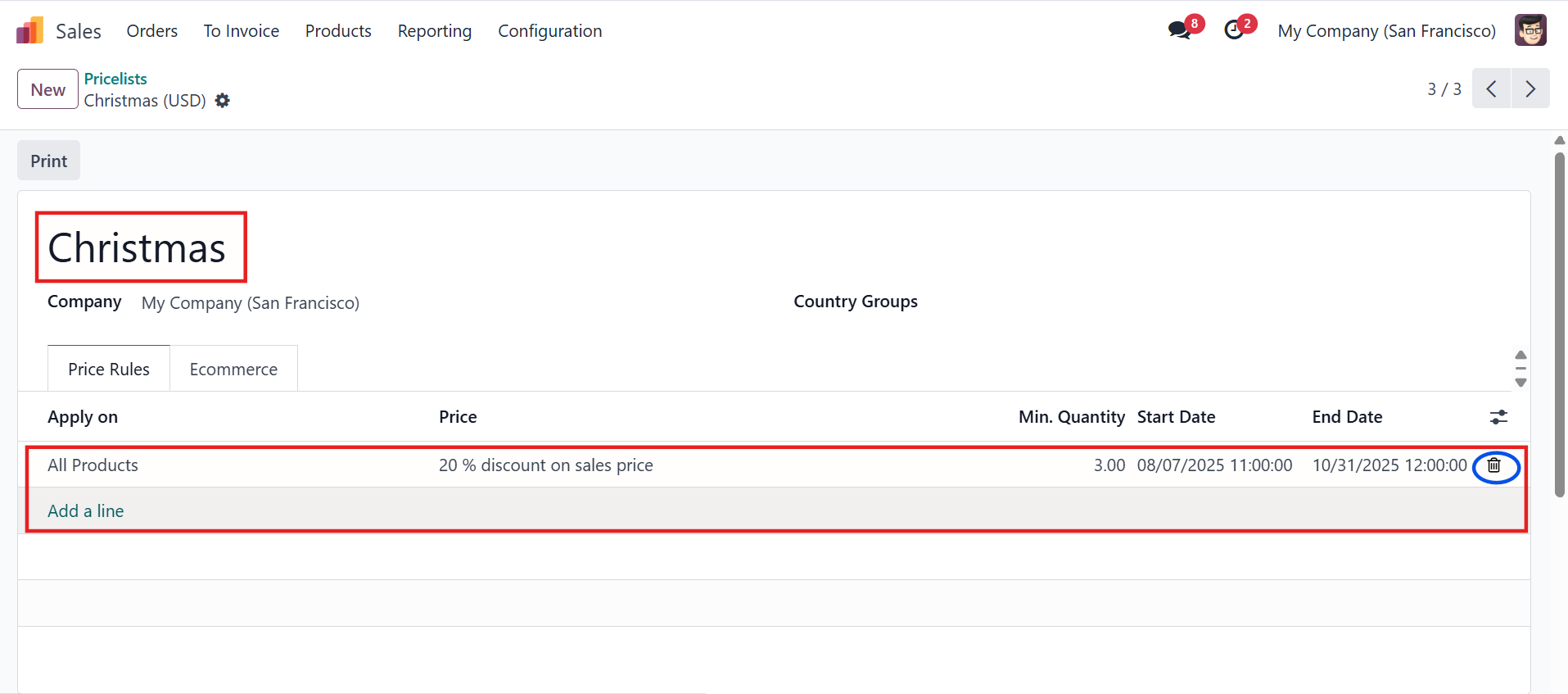The image size is (1568, 694).
Task: Open the gear actions menu beside Christmas (USD)
Action: [x=222, y=100]
